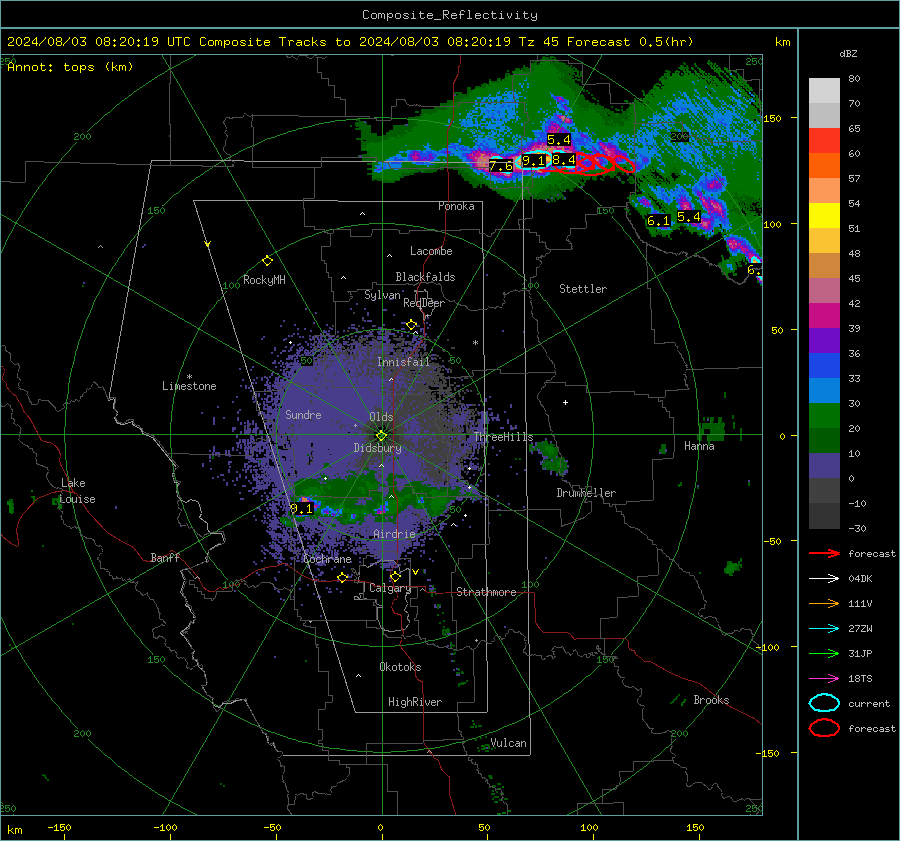Click the white cross marker north of Drumheller
The height and width of the screenshot is (841, 900).
[x=565, y=402]
